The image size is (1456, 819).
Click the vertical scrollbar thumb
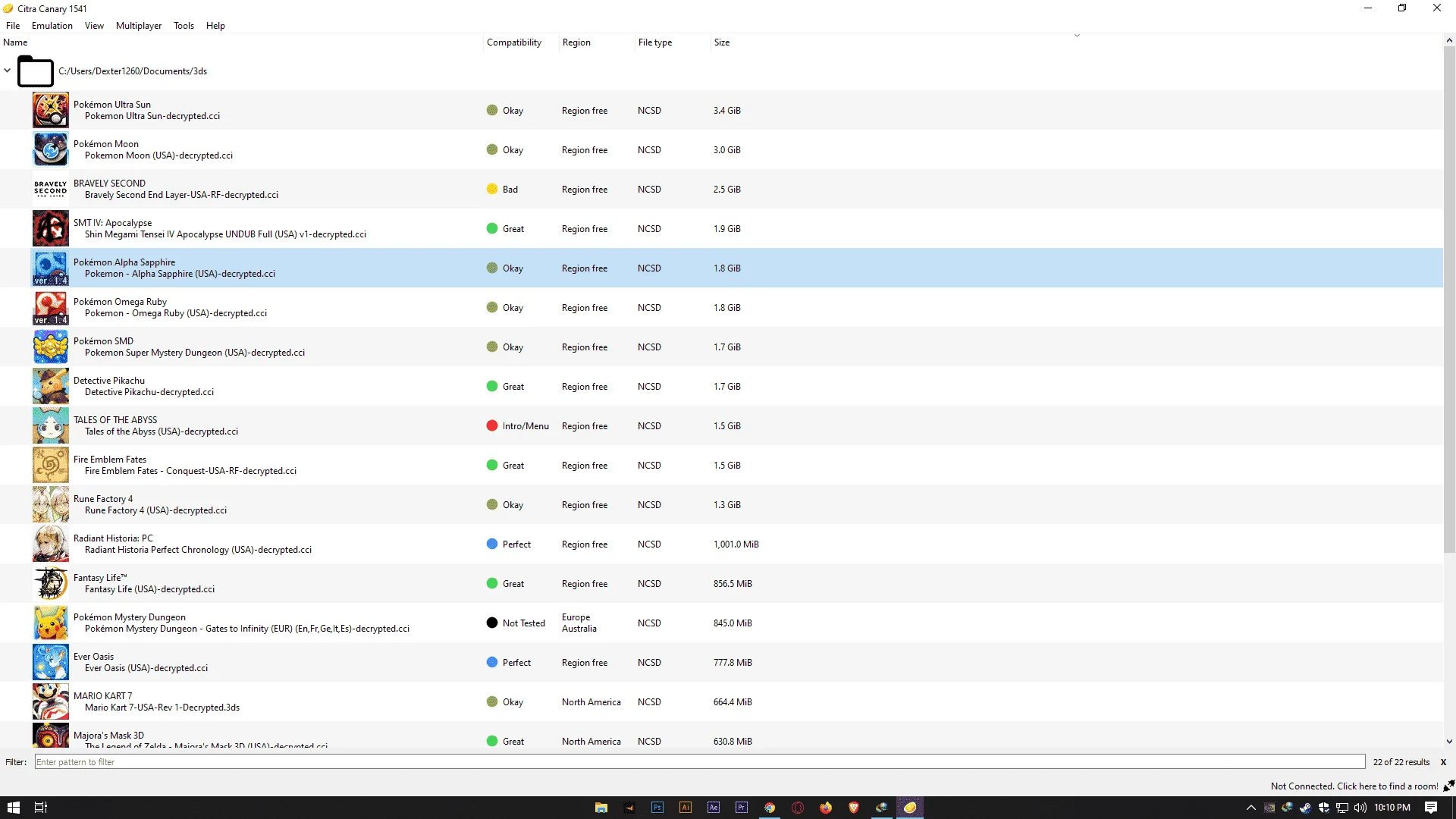click(x=1449, y=300)
